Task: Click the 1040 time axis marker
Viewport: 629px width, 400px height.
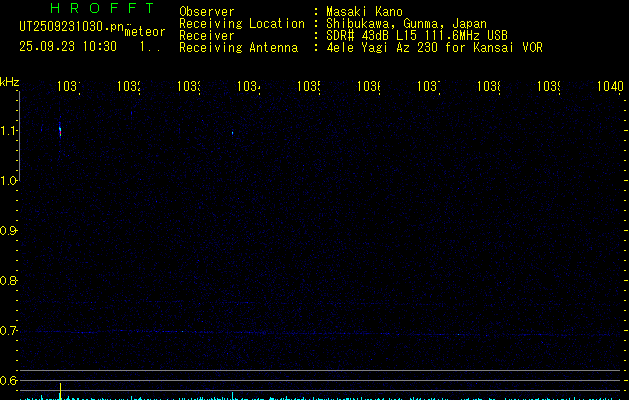Action: [608, 87]
